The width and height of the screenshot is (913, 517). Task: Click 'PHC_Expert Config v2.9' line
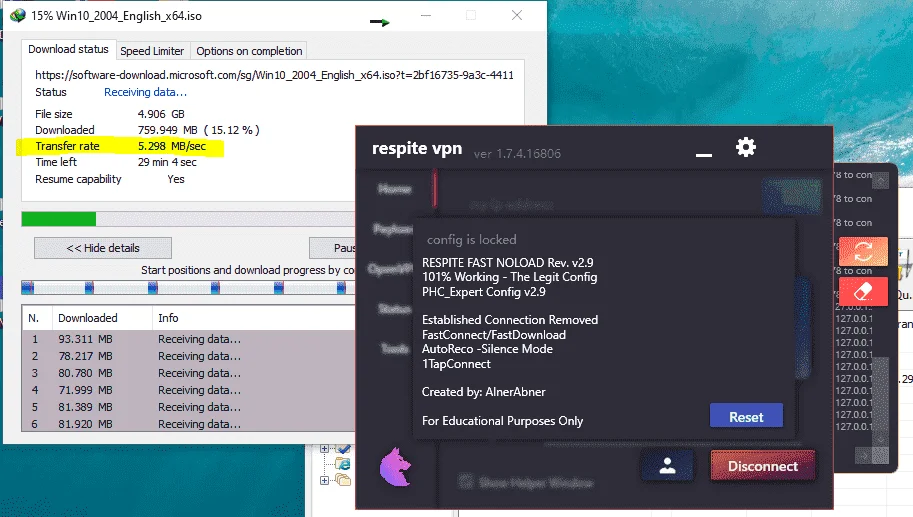tap(484, 292)
